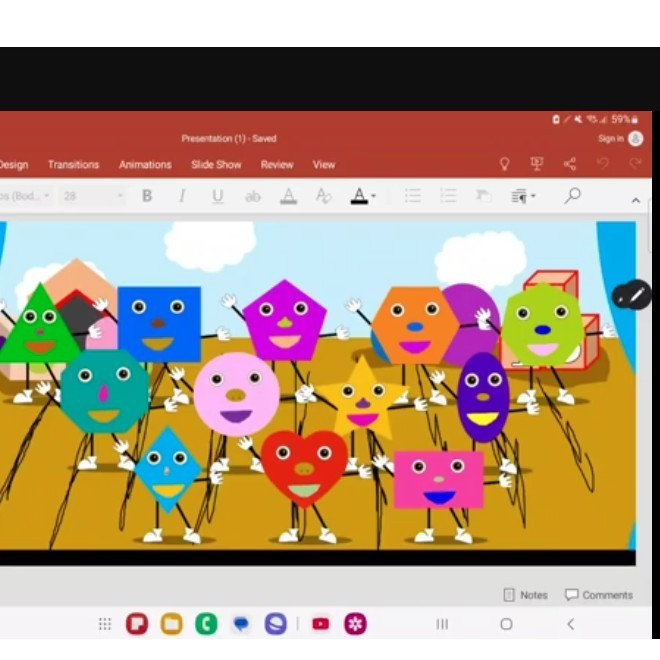
Task: Toggle bold formatting
Action: tap(147, 196)
